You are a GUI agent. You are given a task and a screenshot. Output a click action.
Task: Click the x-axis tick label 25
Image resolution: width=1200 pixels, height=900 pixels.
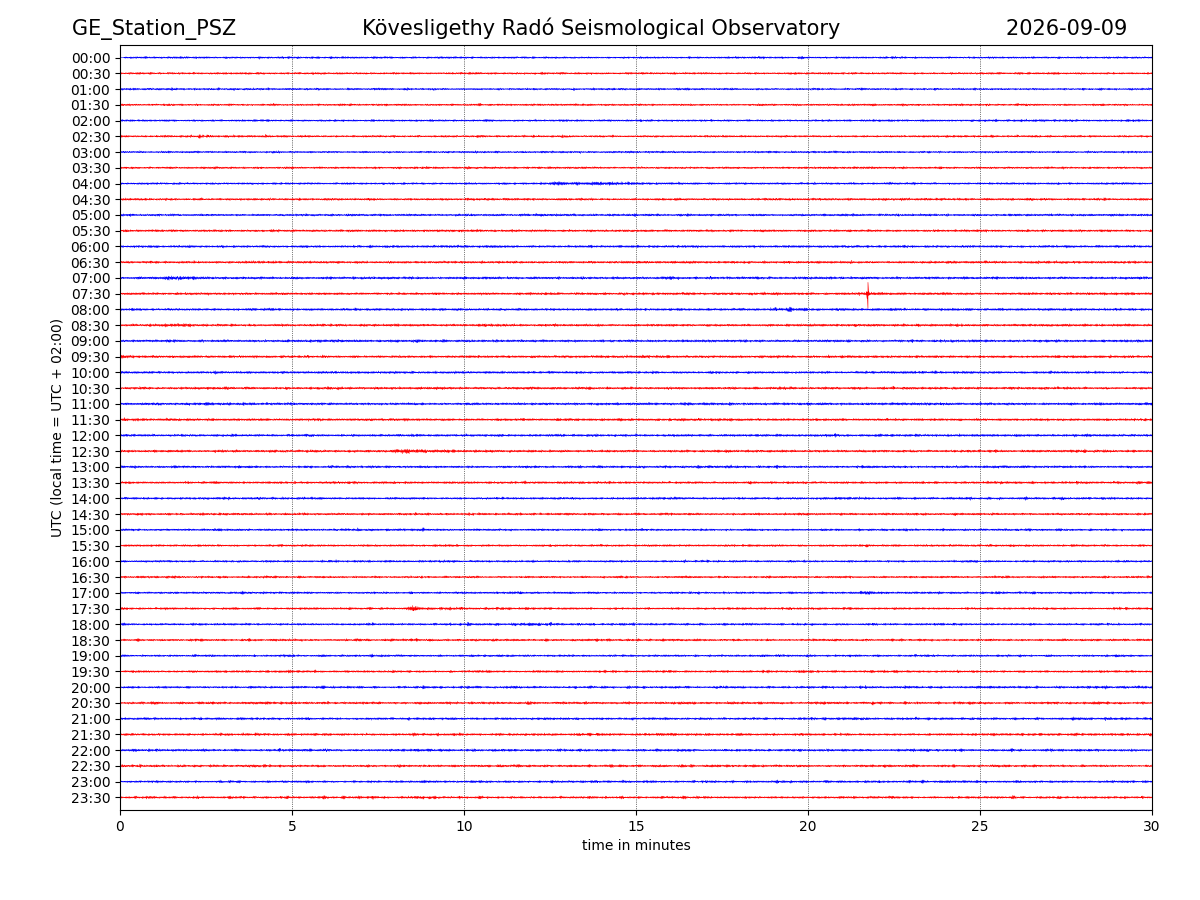980,827
